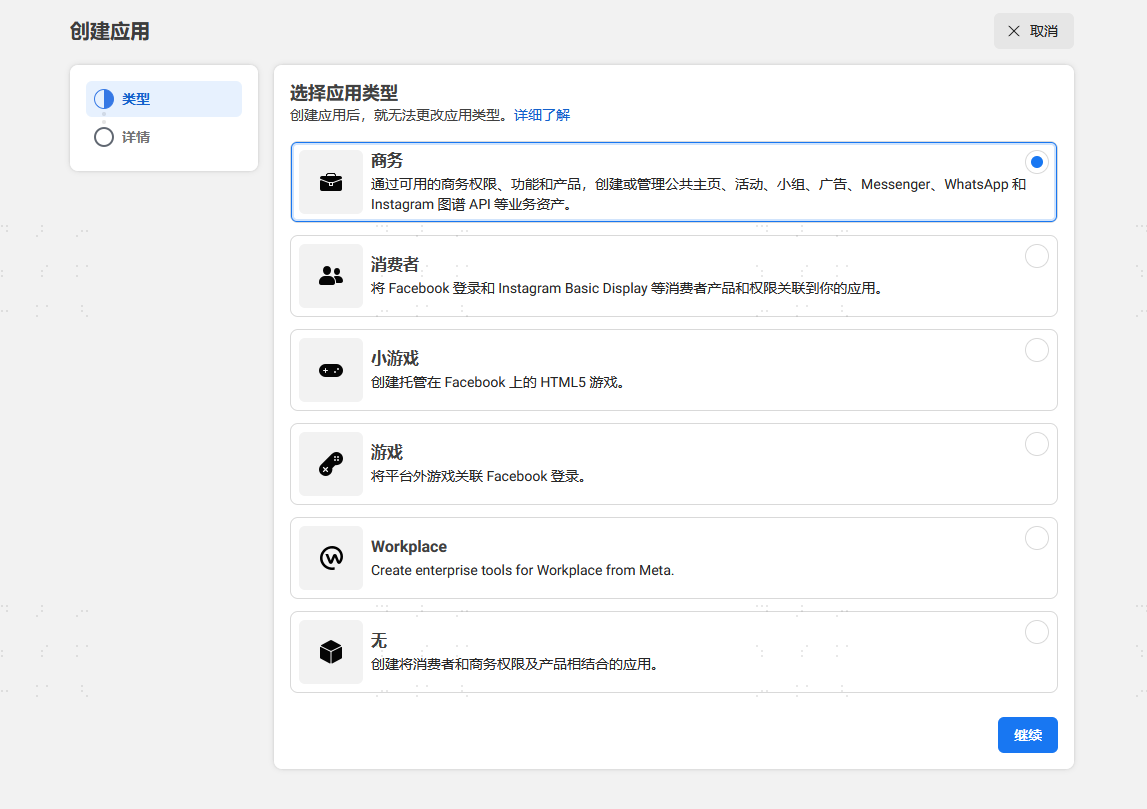Pick the 无 radio button

[x=1037, y=632]
